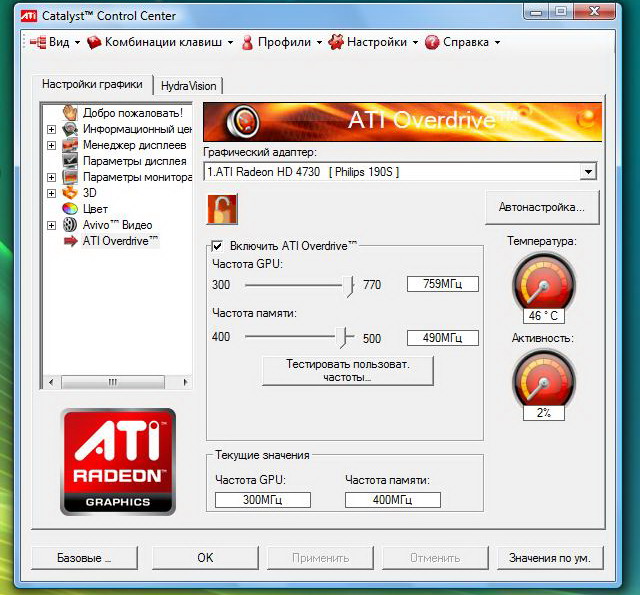Expand the Информационный центр tree node
This screenshot has width=640, height=595.
coord(51,129)
